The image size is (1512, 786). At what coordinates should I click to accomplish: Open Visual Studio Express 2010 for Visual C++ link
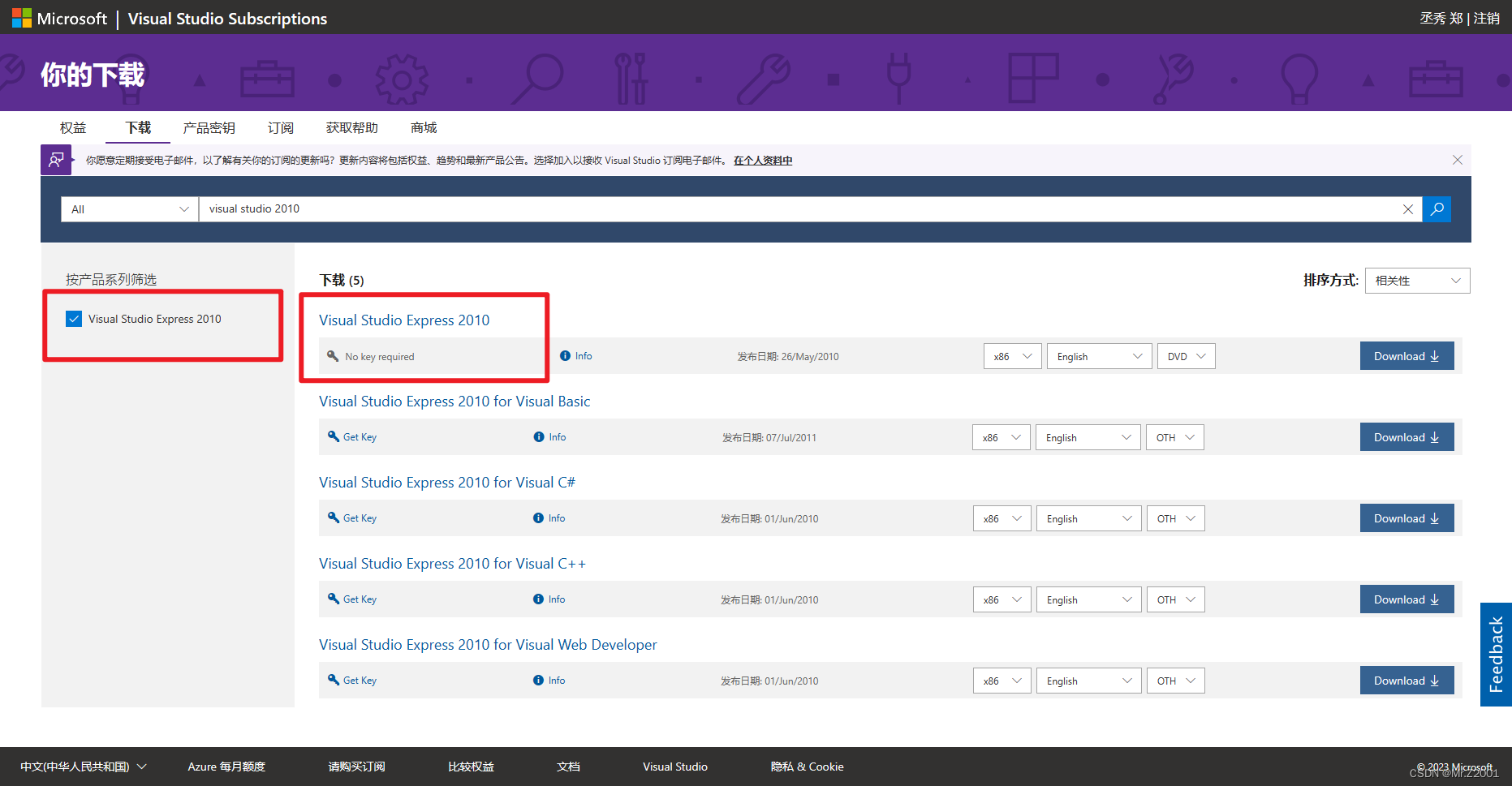452,564
